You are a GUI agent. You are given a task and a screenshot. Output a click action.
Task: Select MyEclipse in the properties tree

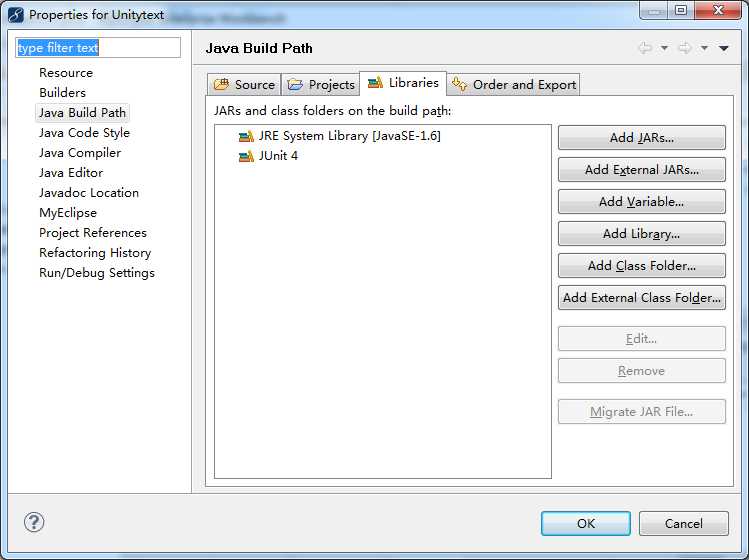[x=68, y=213]
